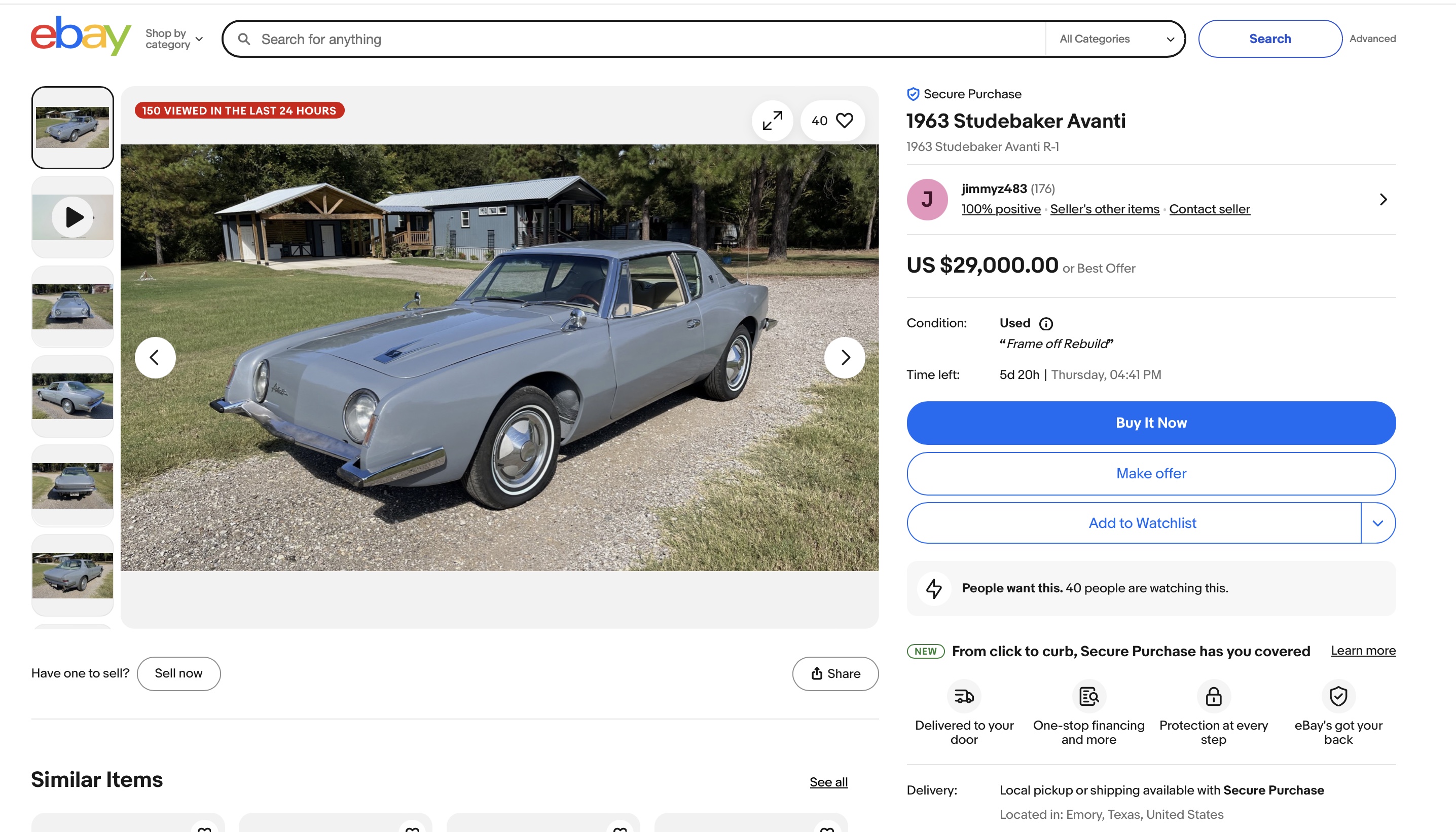Click seller avatar with letter J
1456x832 pixels.
927,200
